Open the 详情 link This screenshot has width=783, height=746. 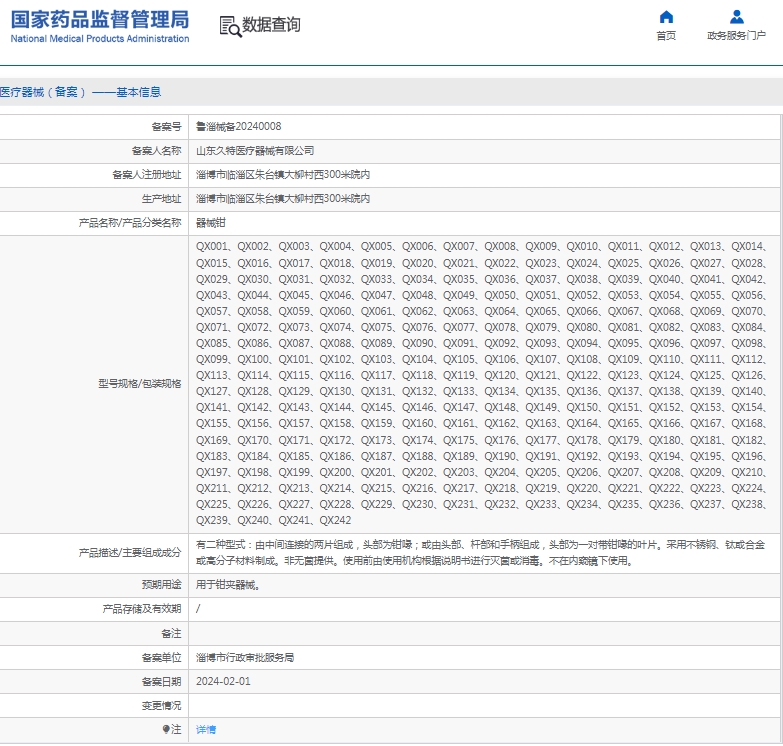(206, 730)
